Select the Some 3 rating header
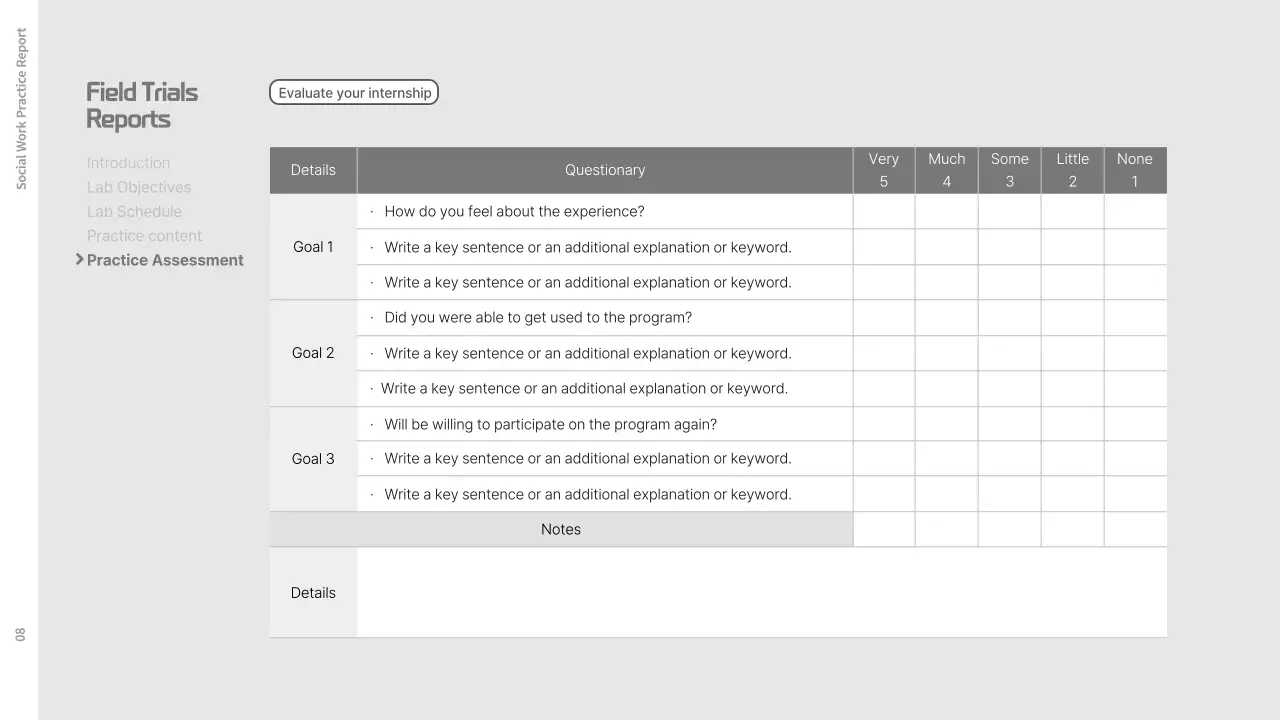The image size is (1280, 720). [x=1009, y=169]
